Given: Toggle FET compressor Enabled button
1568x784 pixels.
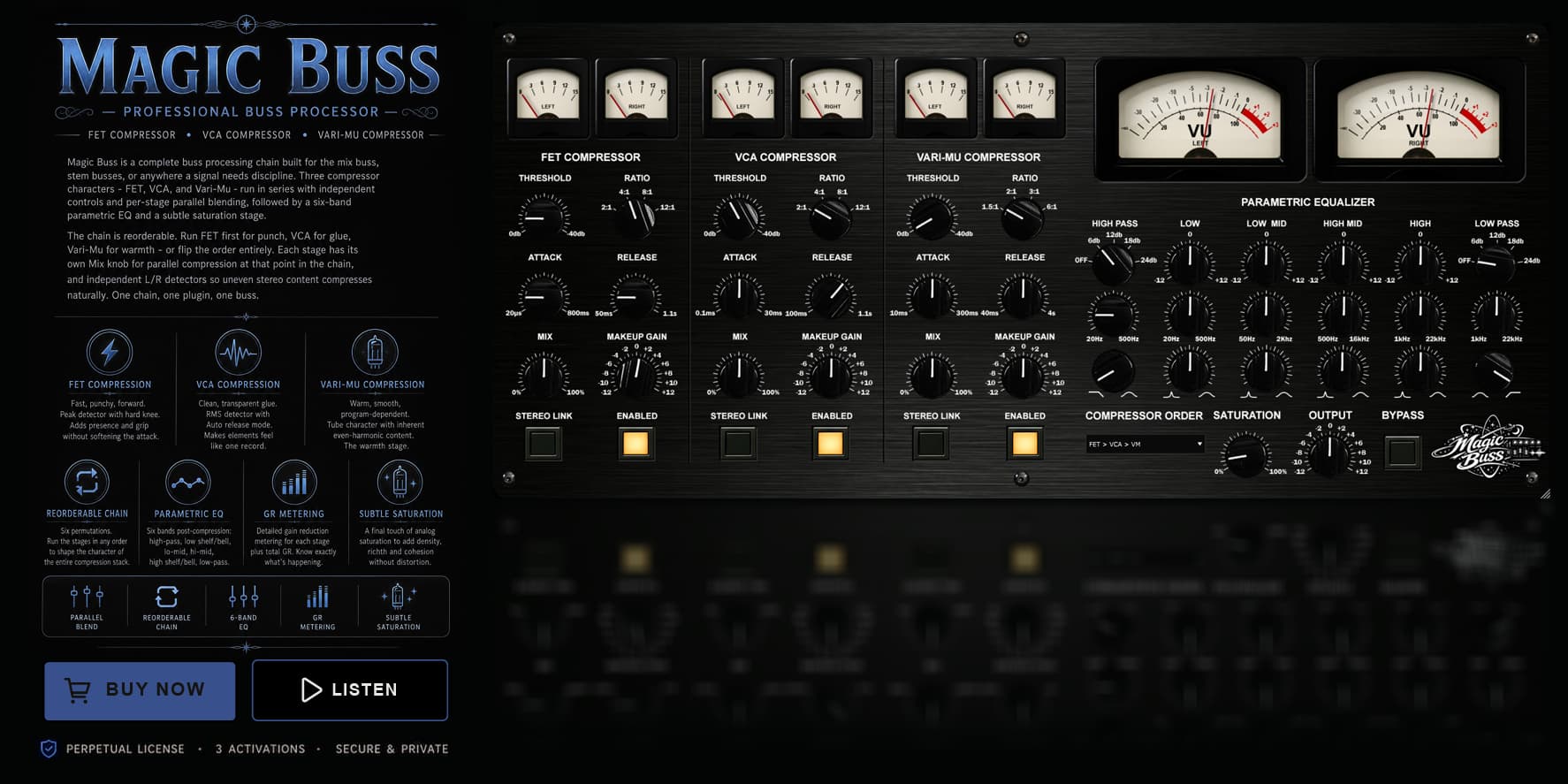Looking at the screenshot, I should click(x=636, y=443).
